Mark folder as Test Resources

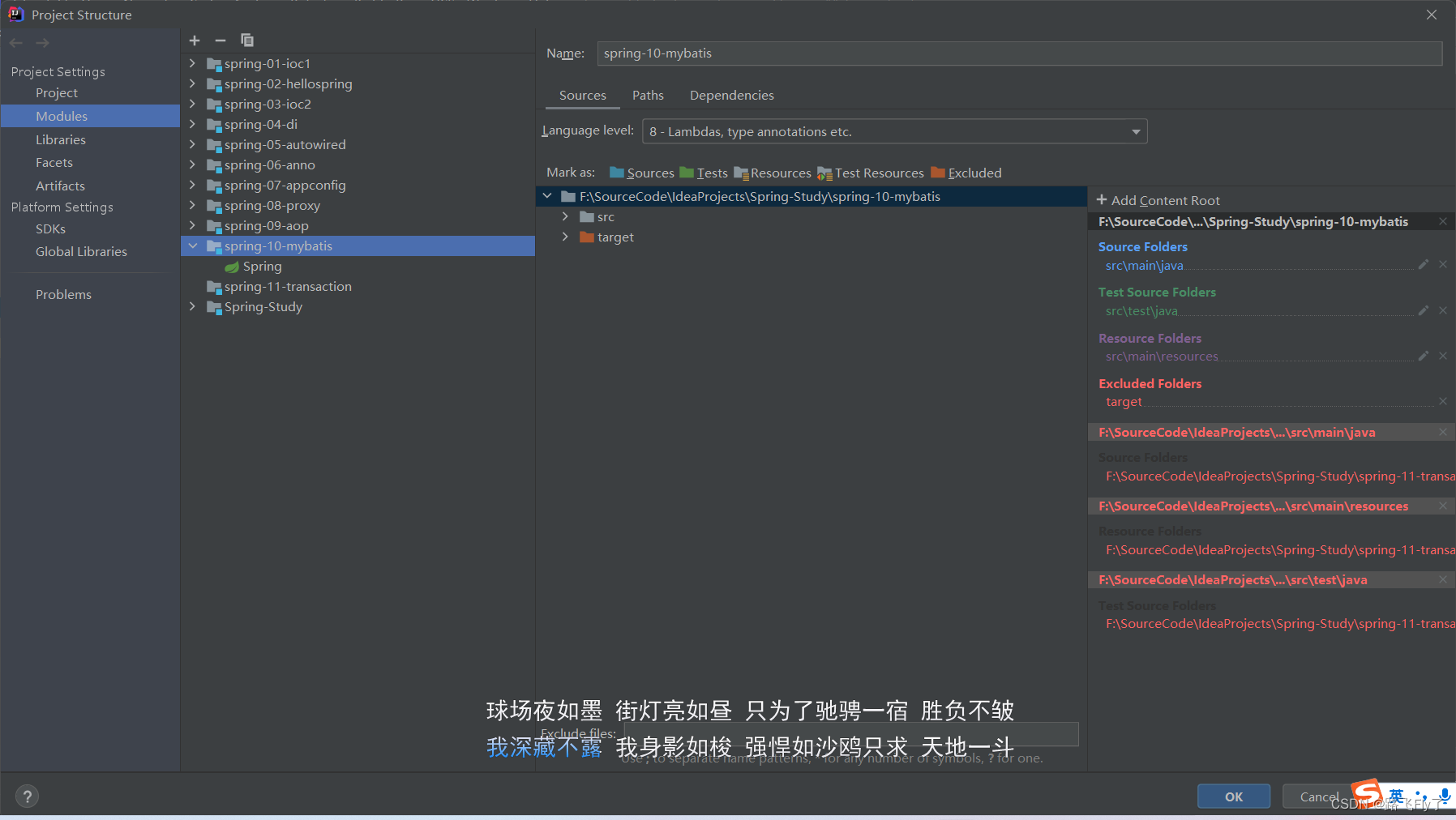[871, 173]
